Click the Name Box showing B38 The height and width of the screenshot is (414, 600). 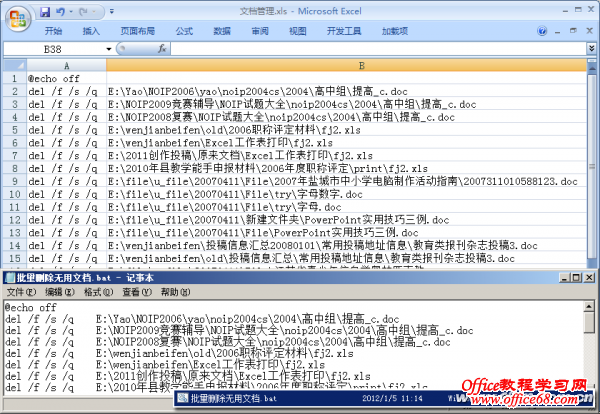click(54, 49)
